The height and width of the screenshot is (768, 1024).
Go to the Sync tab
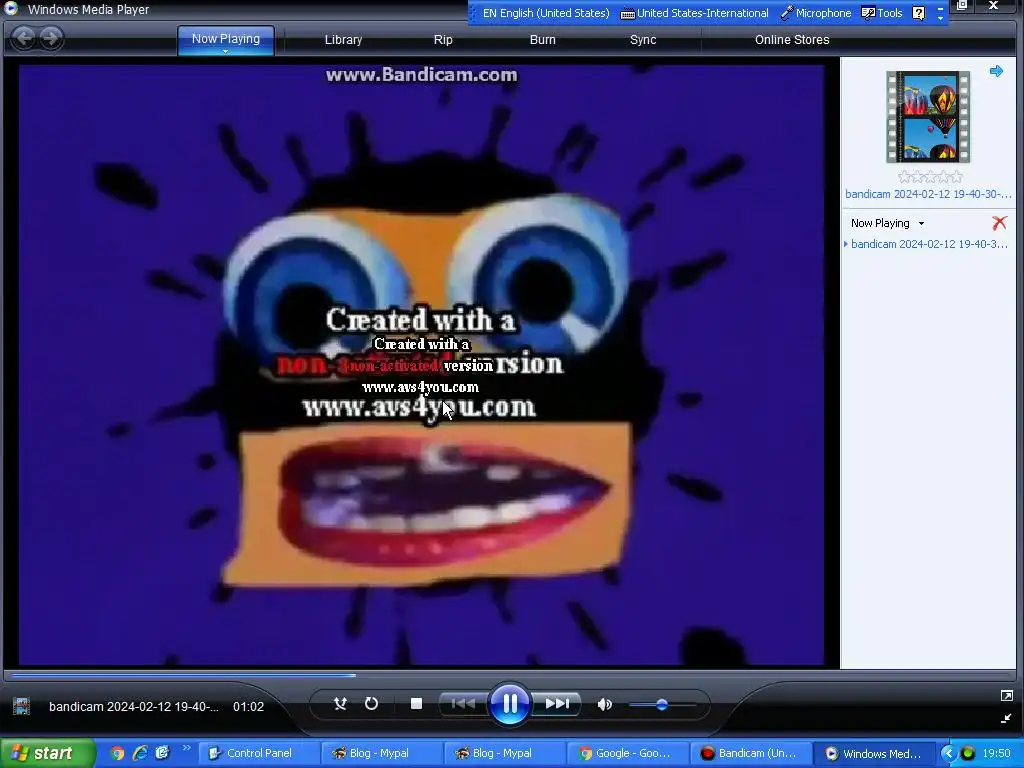(x=643, y=40)
